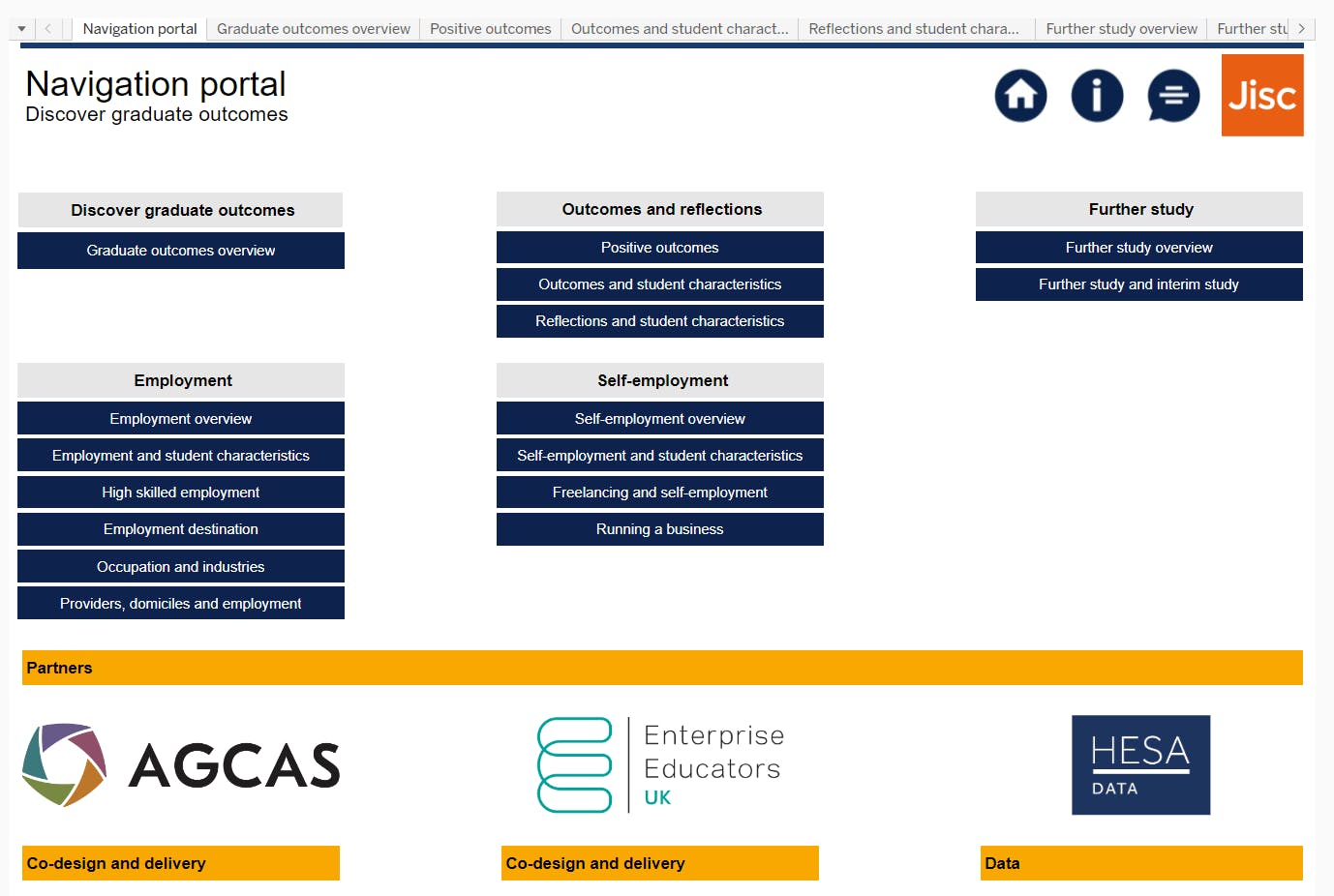
Task: Open Employment destination page
Action: point(181,529)
